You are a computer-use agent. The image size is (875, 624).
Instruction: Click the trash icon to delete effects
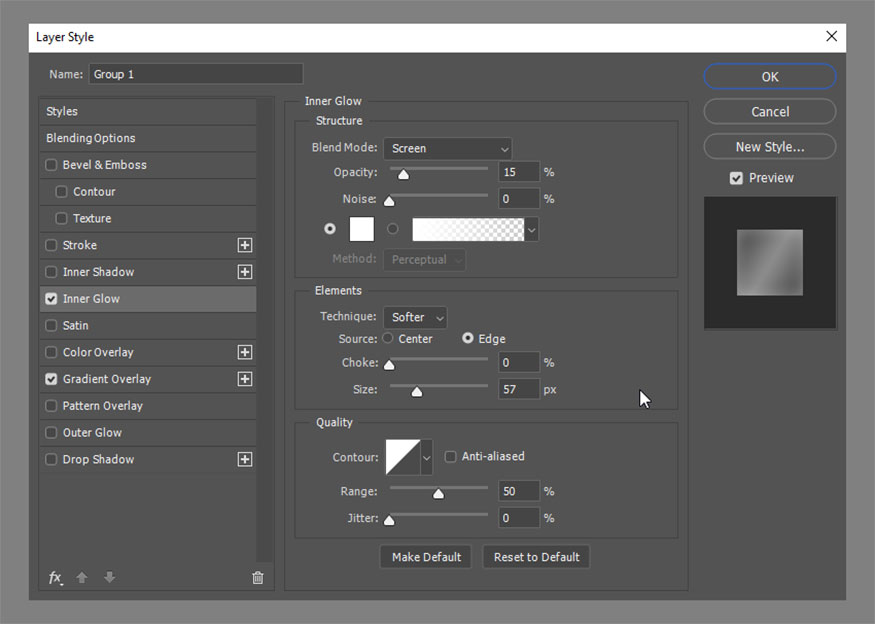coord(257,578)
